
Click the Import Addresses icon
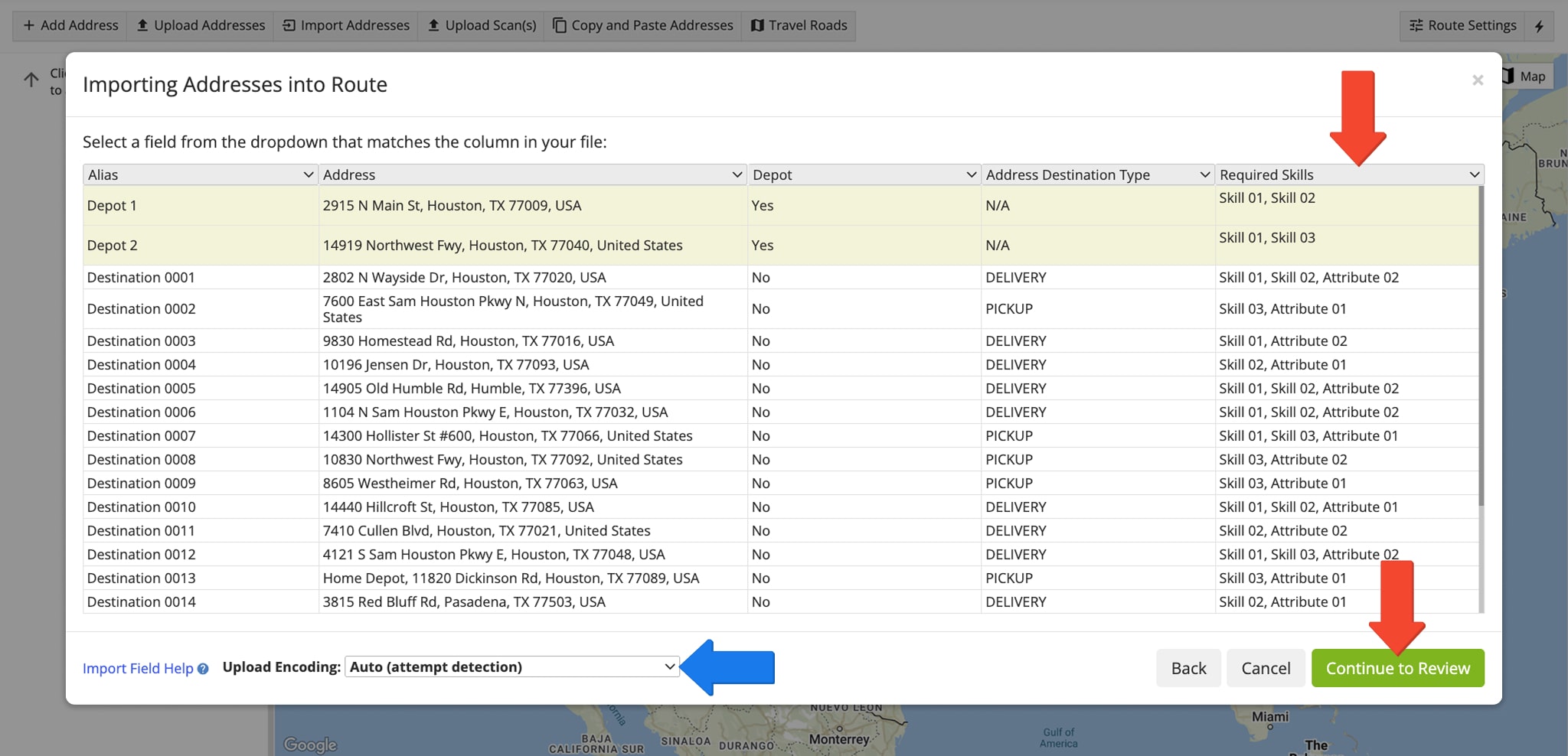tap(289, 25)
